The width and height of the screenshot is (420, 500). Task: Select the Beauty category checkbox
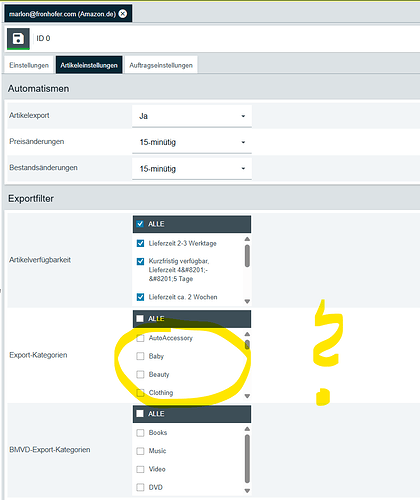pyautogui.click(x=140, y=374)
